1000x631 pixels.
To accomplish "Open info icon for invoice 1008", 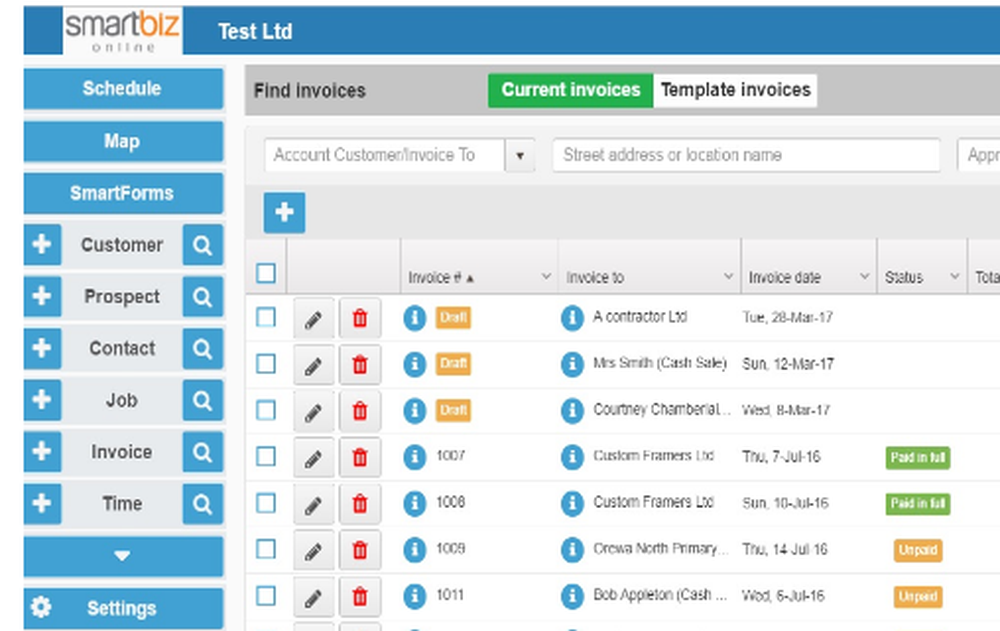I will coord(415,504).
